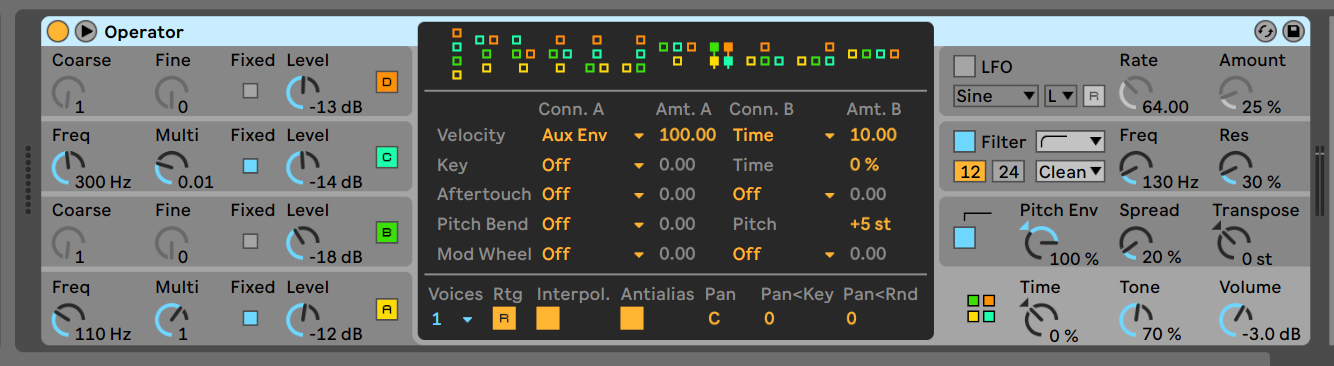Image resolution: width=1334 pixels, height=366 pixels.
Task: Click the Filter Freq knob at 130 Hz
Action: click(x=1135, y=168)
